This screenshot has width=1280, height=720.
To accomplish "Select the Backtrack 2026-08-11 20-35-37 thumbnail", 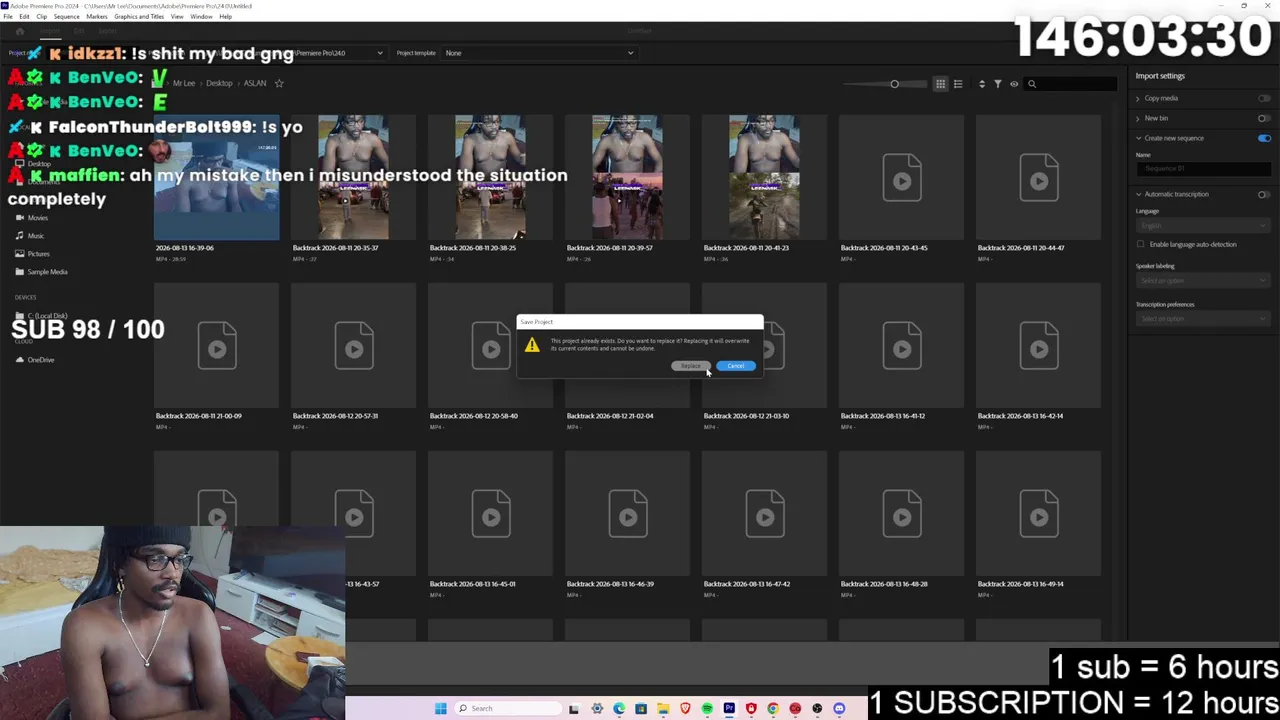I will pos(354,178).
